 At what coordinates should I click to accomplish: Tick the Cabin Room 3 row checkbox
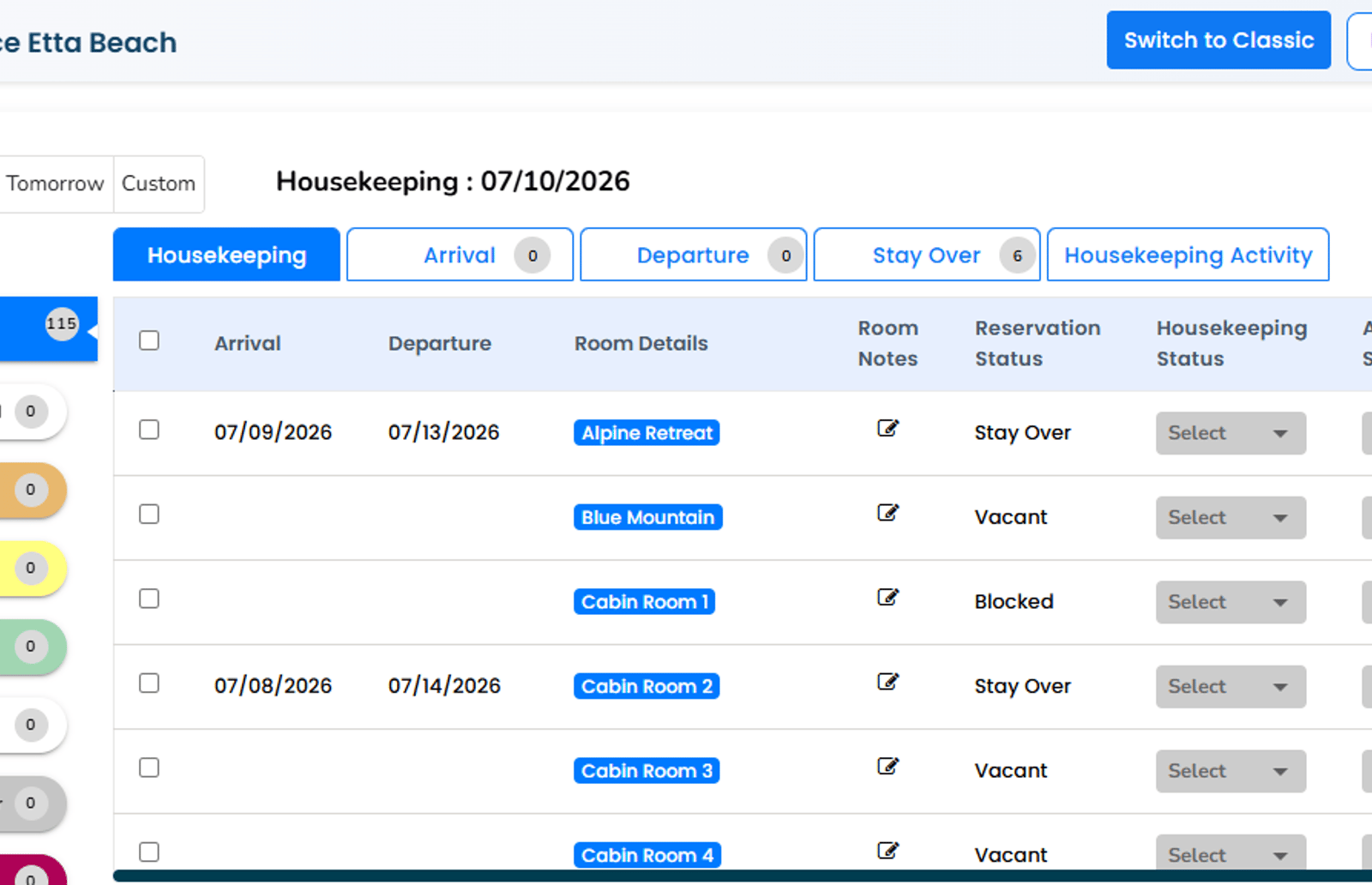click(x=149, y=768)
